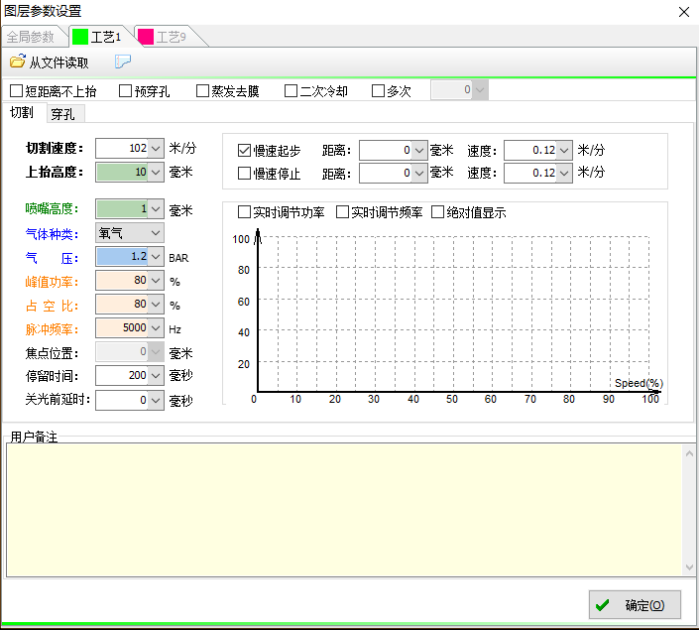Click the open-folder icon for 从文件读取
This screenshot has width=699, height=630.
17,63
